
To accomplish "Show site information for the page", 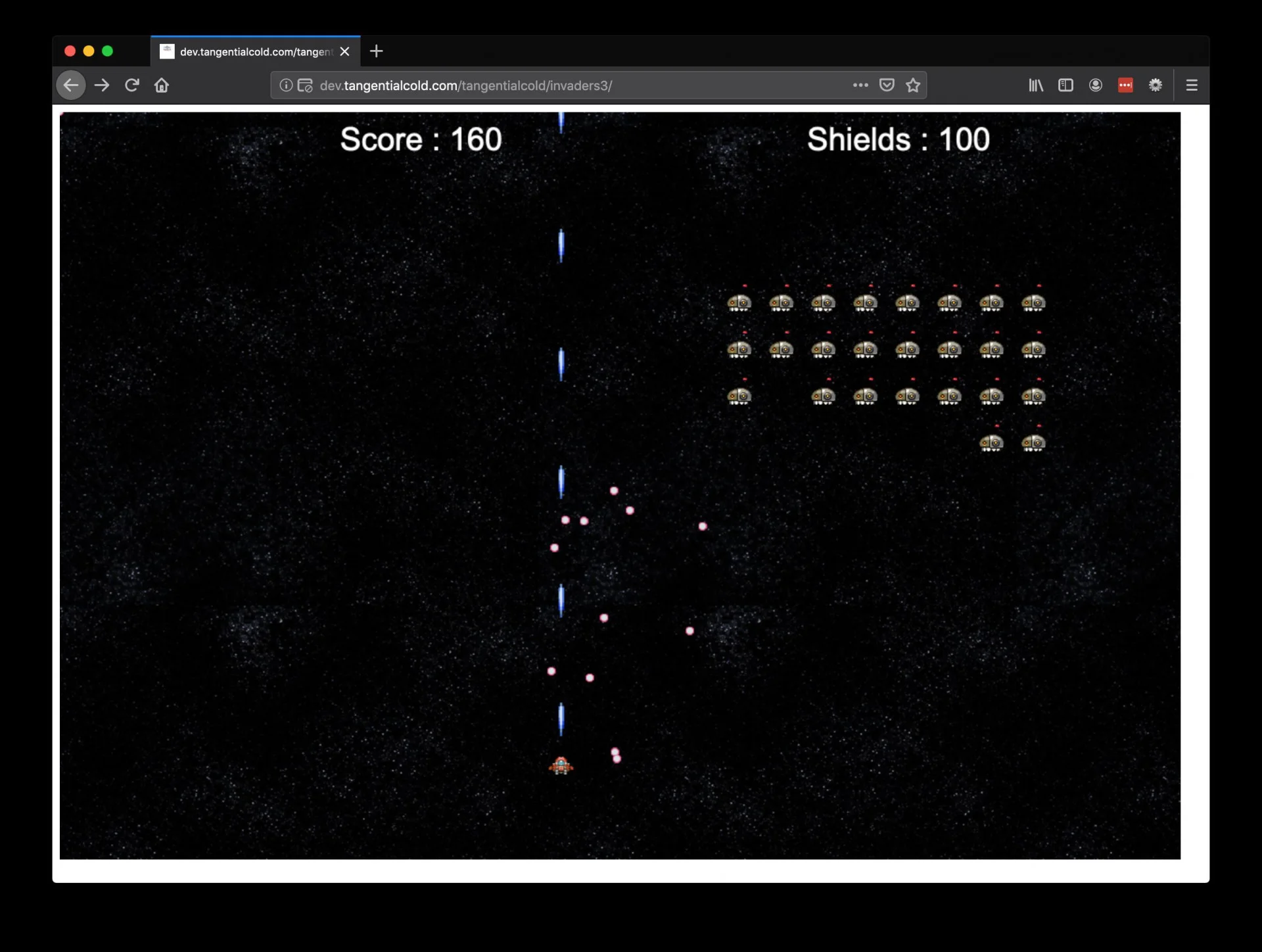I will coord(286,85).
